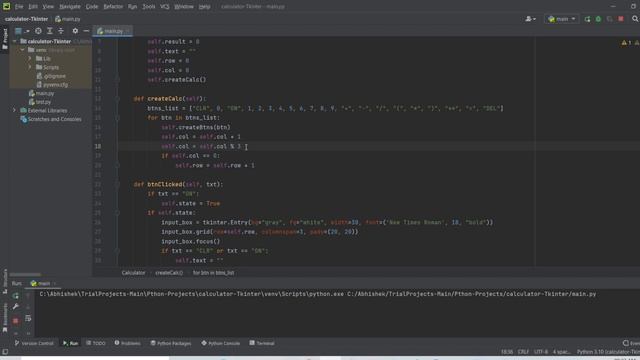Open the main run configuration dropdown
Viewport: 640px width, 360px height.
[562, 19]
